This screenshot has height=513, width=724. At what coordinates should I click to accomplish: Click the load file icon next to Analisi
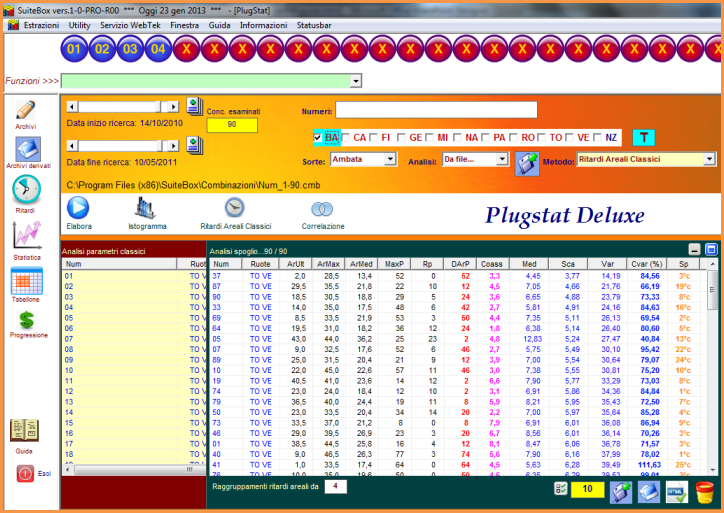527,163
